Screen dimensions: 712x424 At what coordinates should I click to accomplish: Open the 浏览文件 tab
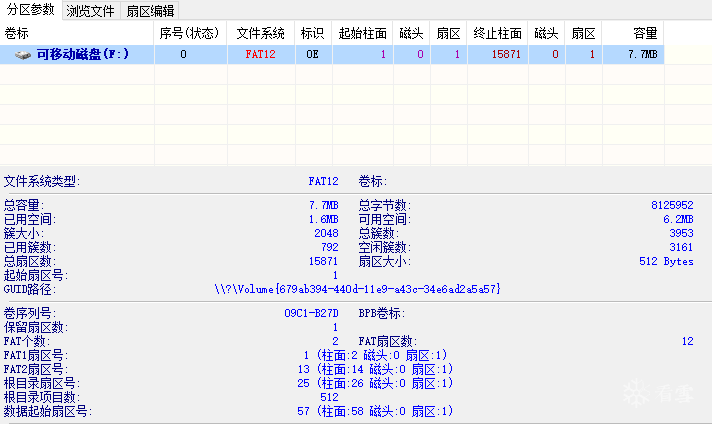[x=90, y=11]
